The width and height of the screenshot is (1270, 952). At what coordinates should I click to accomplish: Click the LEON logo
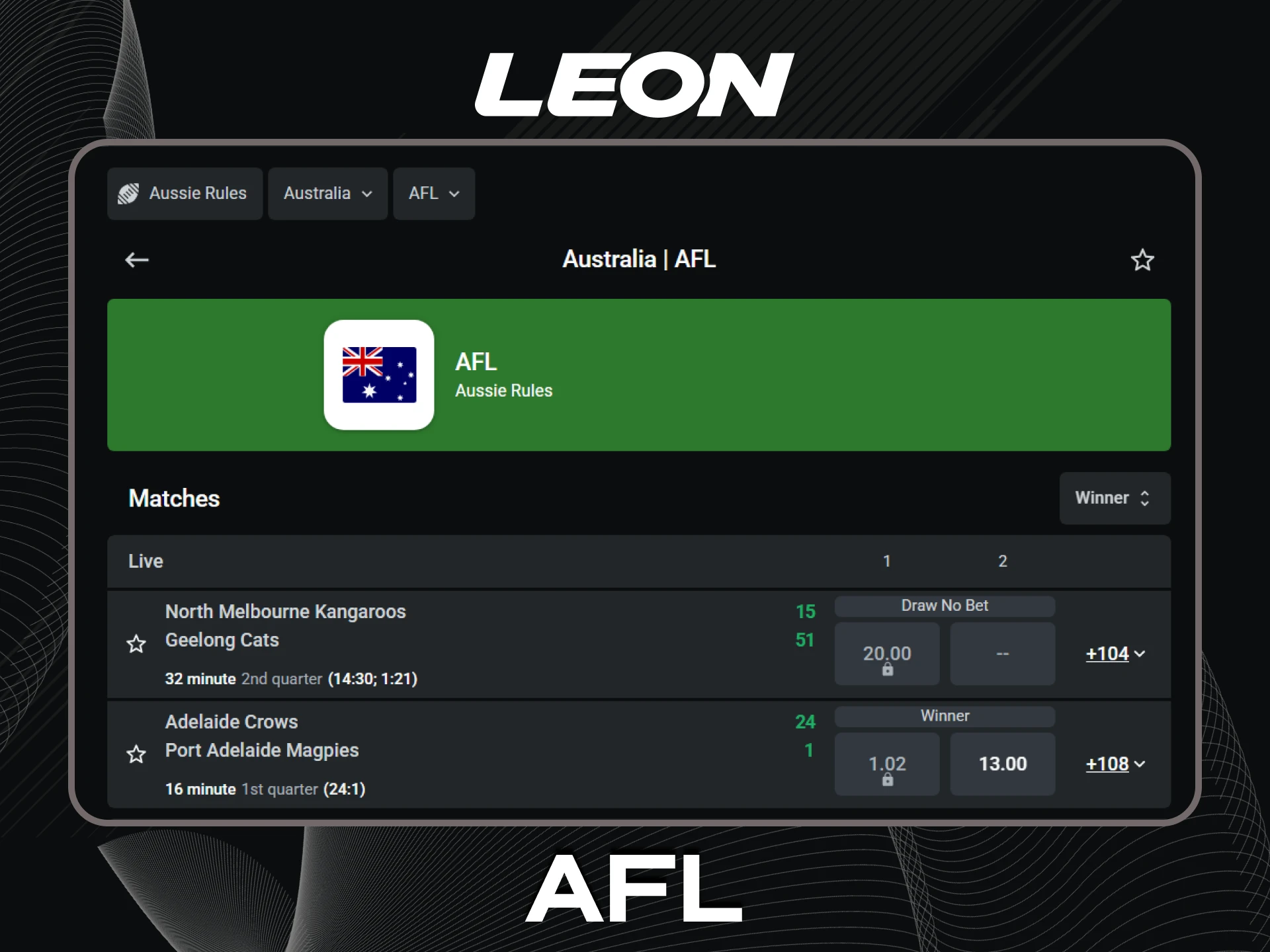(634, 85)
